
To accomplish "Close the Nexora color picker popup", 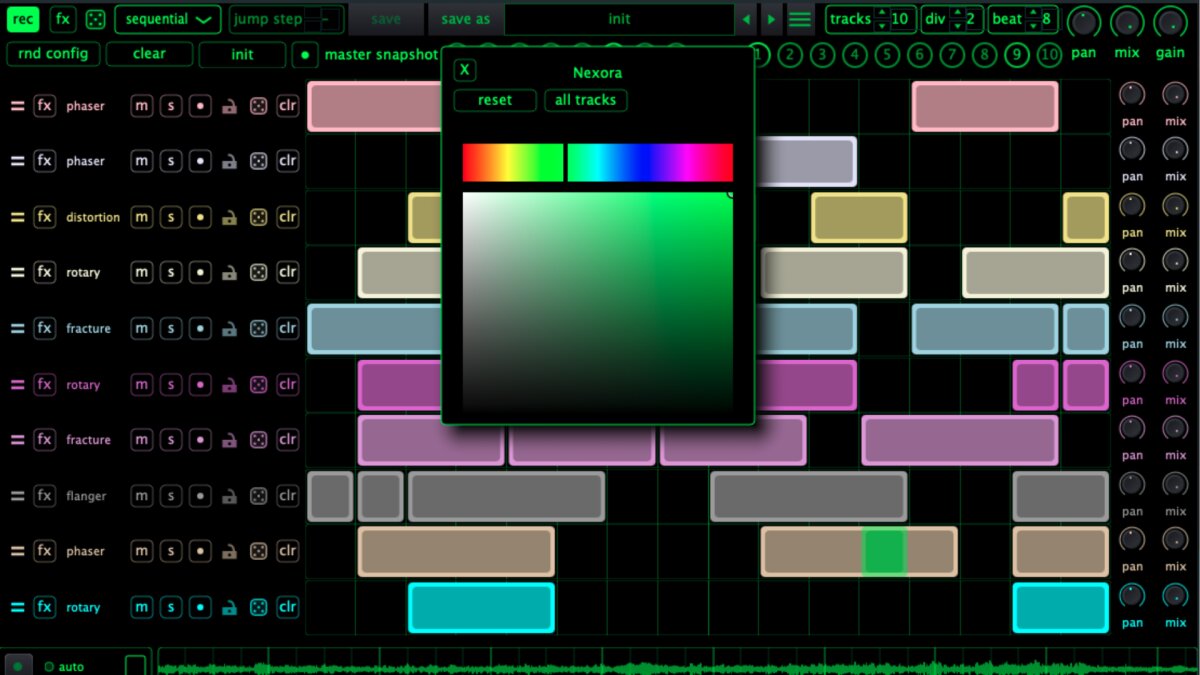I will 465,70.
